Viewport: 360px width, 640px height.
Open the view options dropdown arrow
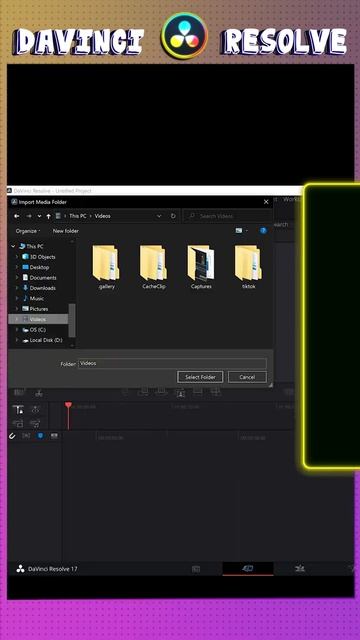pyautogui.click(x=247, y=231)
